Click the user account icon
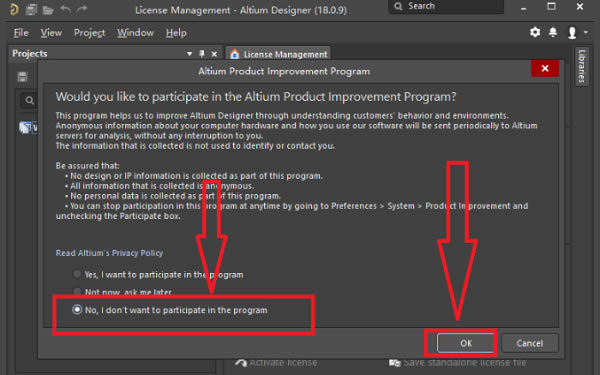Screen dimensions: 600x375 [x=572, y=33]
